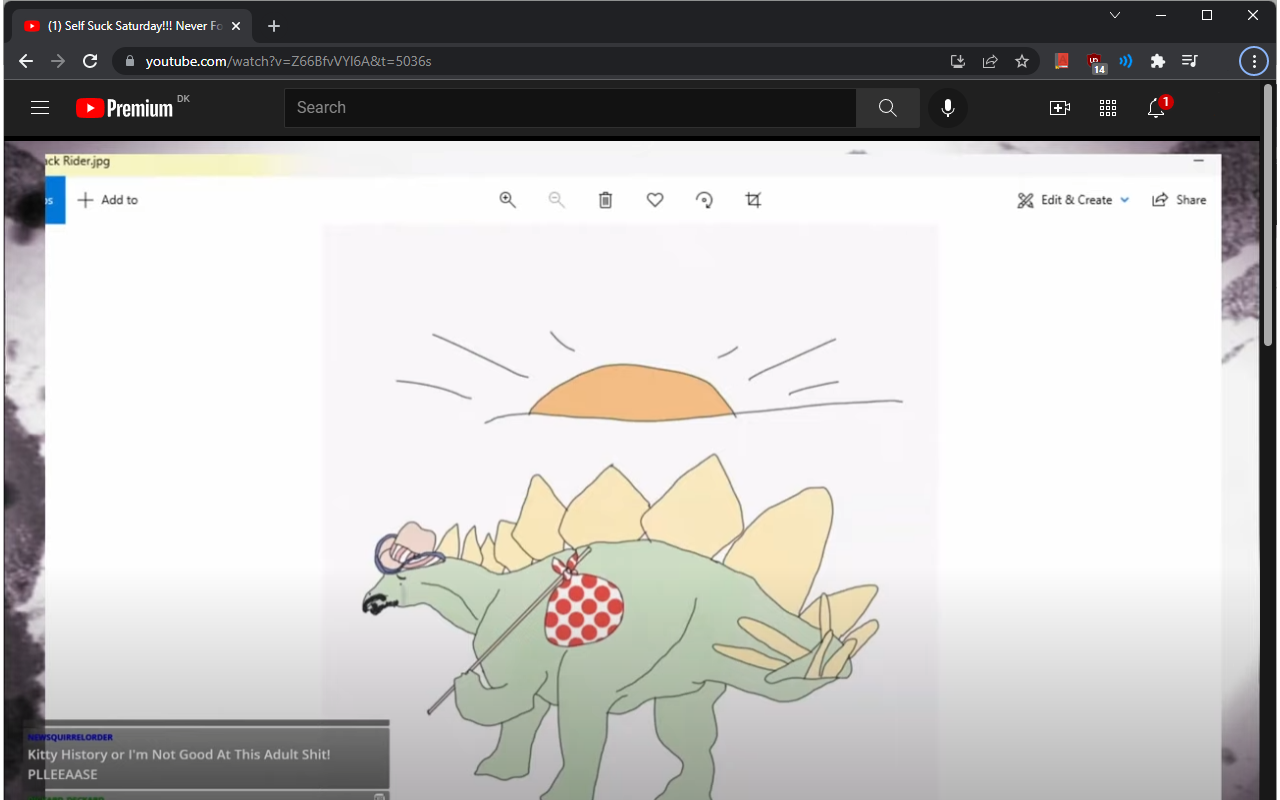1280x800 pixels.
Task: Click inside the YouTube search field
Action: [570, 107]
